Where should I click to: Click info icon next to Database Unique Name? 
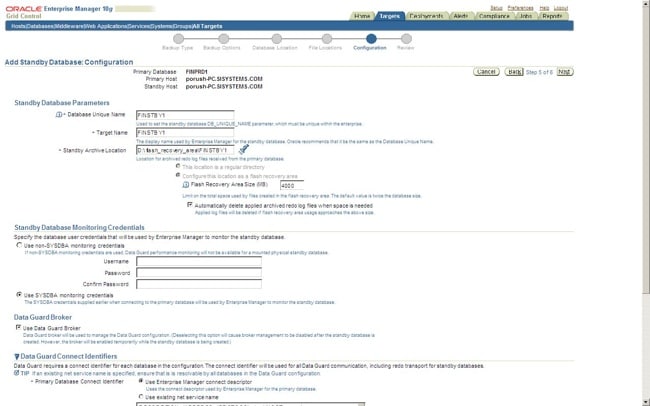tap(59, 114)
